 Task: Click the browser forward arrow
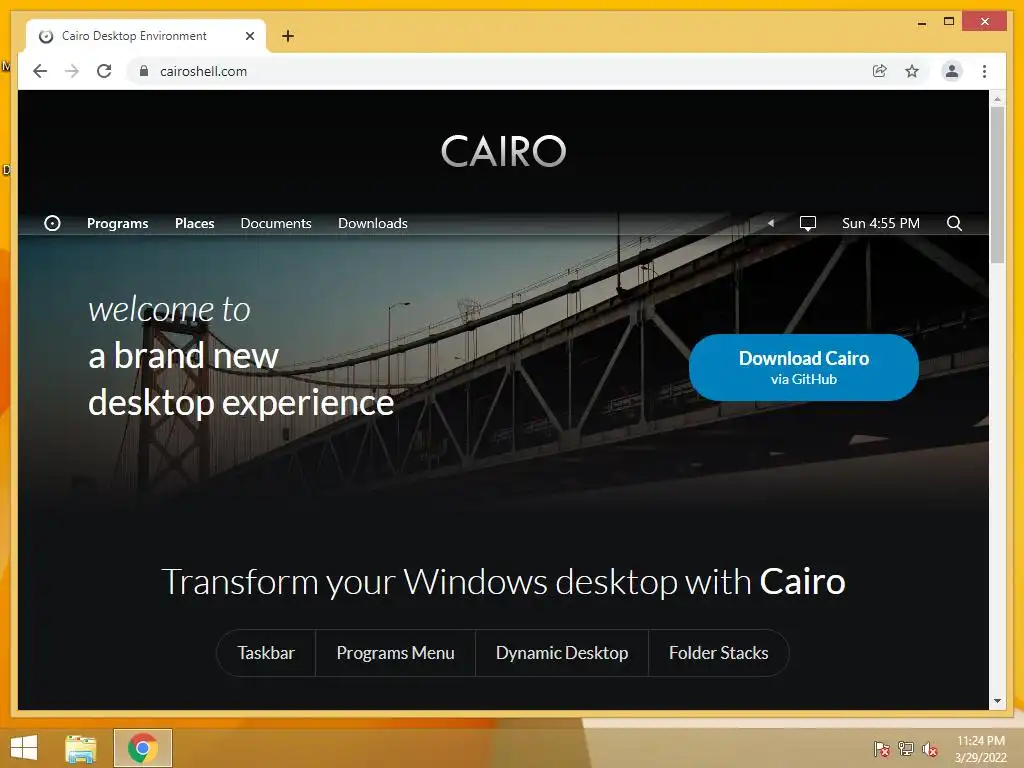[72, 71]
